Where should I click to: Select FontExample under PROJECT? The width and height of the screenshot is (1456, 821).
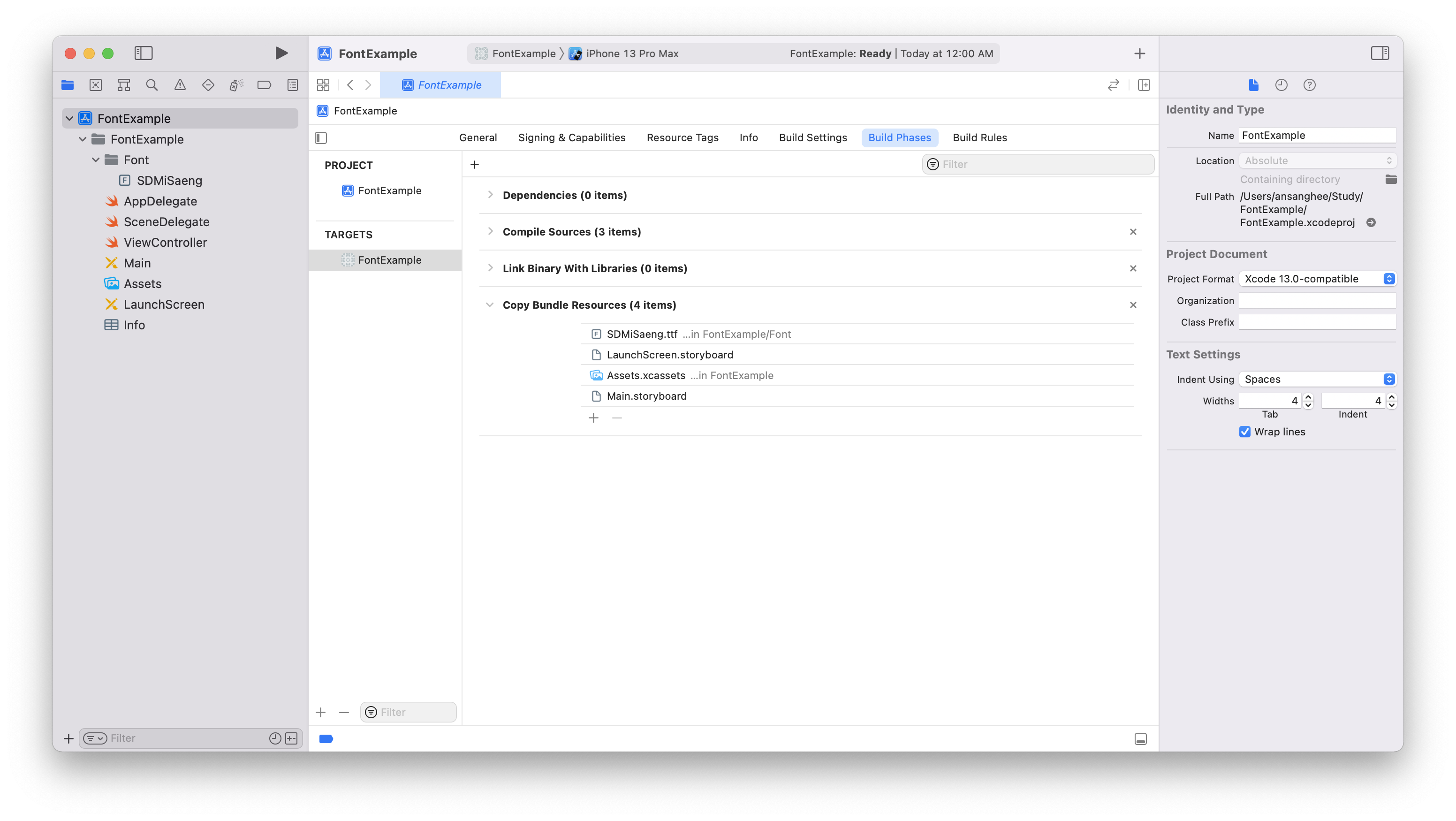point(389,190)
